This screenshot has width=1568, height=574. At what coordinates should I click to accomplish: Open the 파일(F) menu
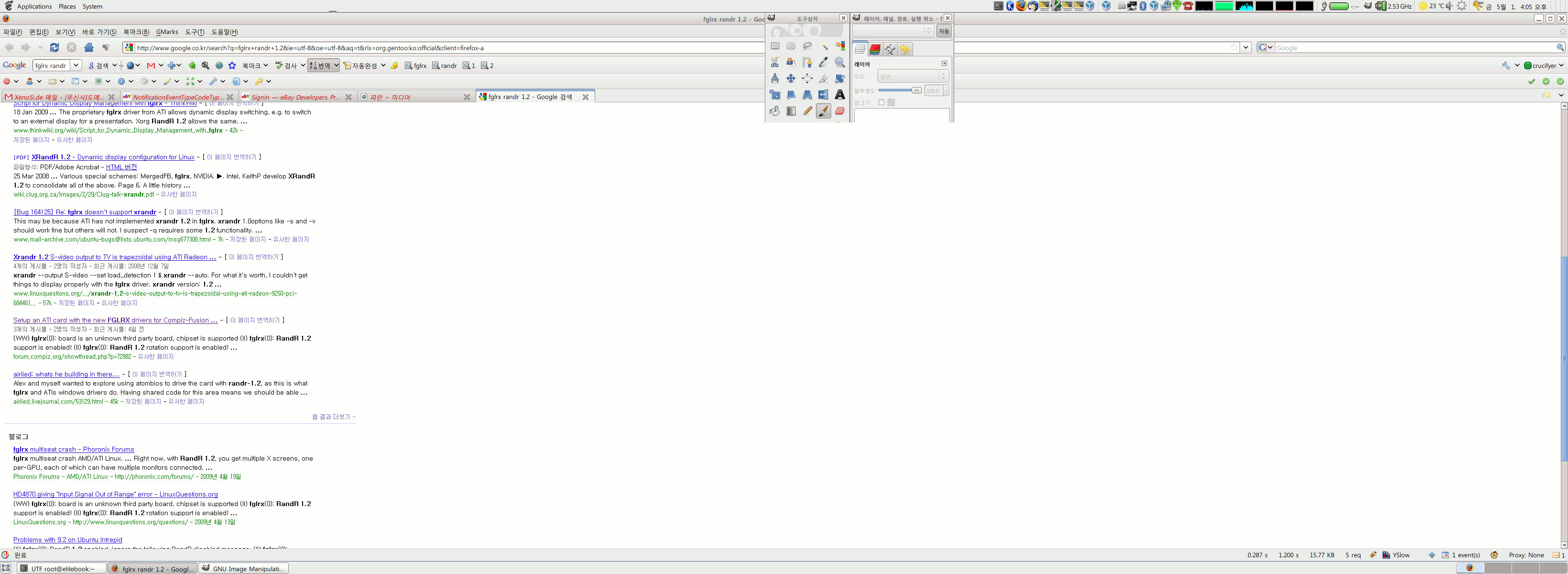13,32
